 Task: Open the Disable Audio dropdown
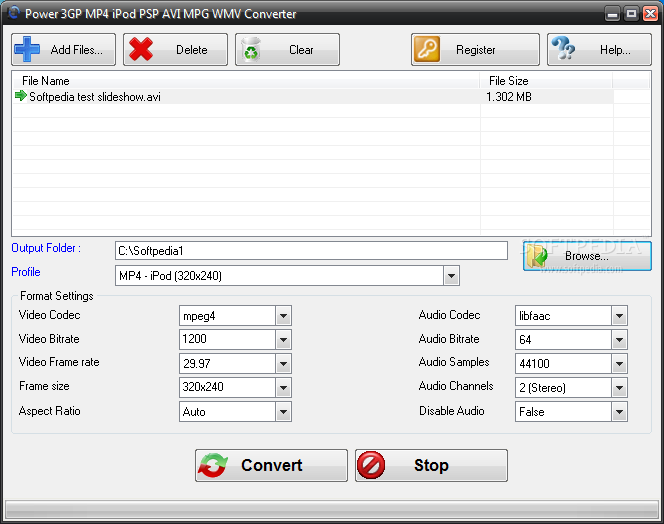tap(619, 412)
